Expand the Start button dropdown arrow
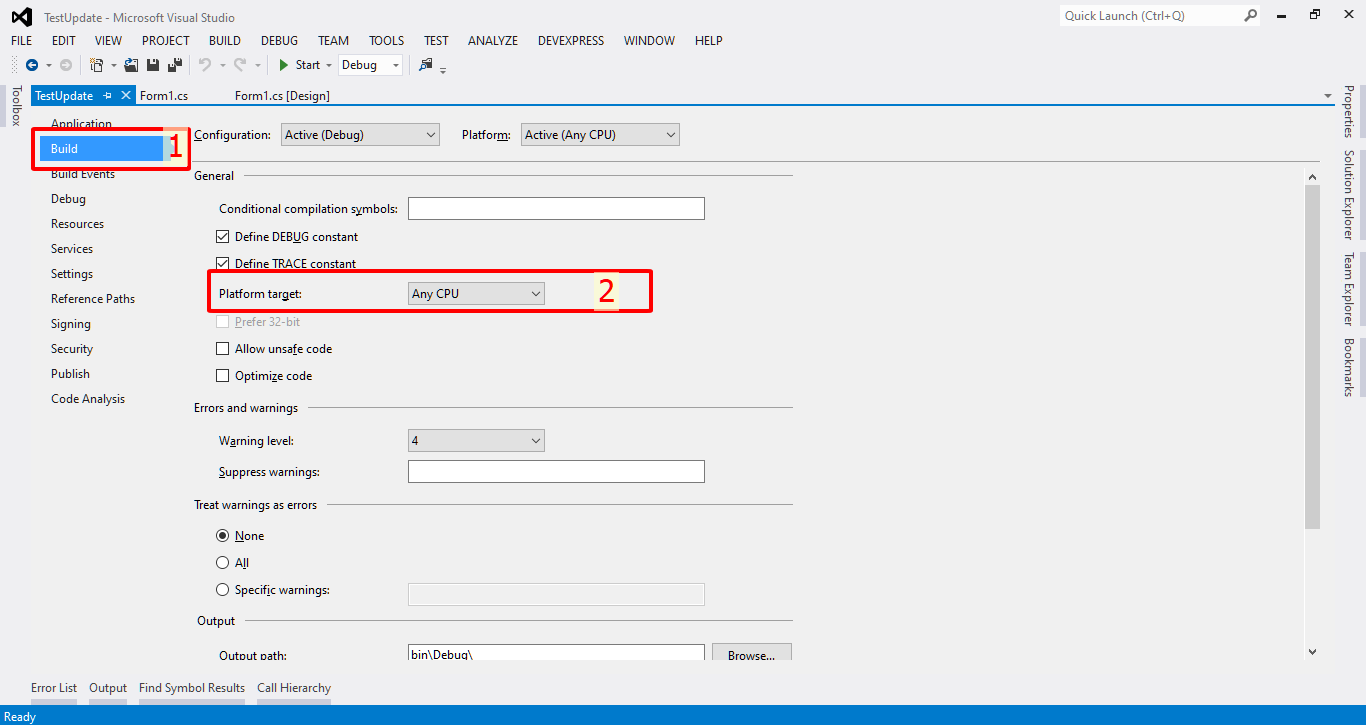The image size is (1366, 725). coord(329,66)
